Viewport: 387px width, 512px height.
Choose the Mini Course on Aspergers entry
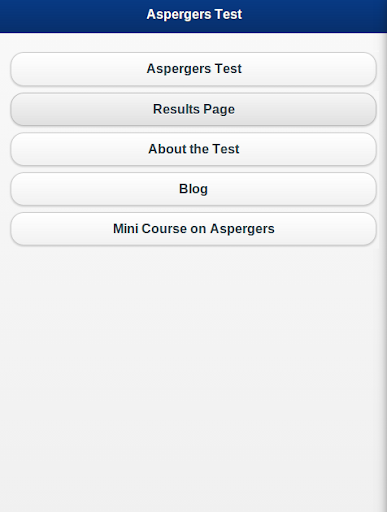[x=193, y=229]
